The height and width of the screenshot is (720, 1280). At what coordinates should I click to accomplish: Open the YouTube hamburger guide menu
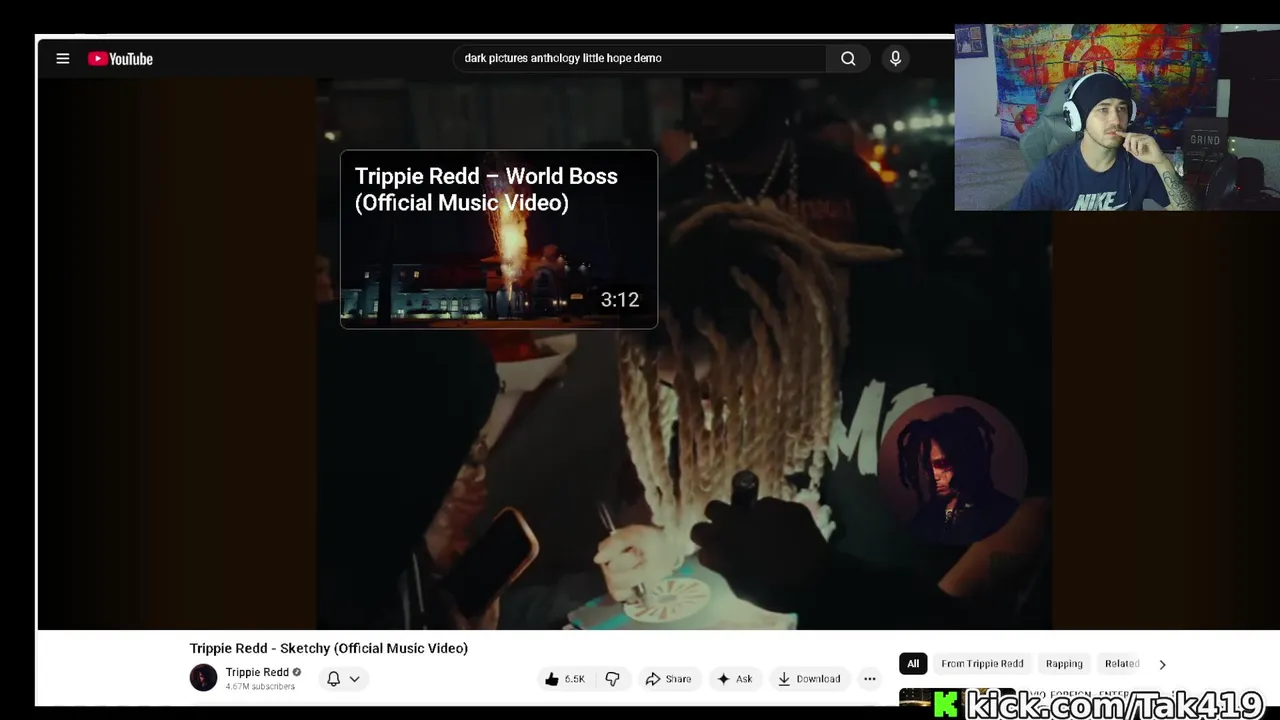[62, 59]
